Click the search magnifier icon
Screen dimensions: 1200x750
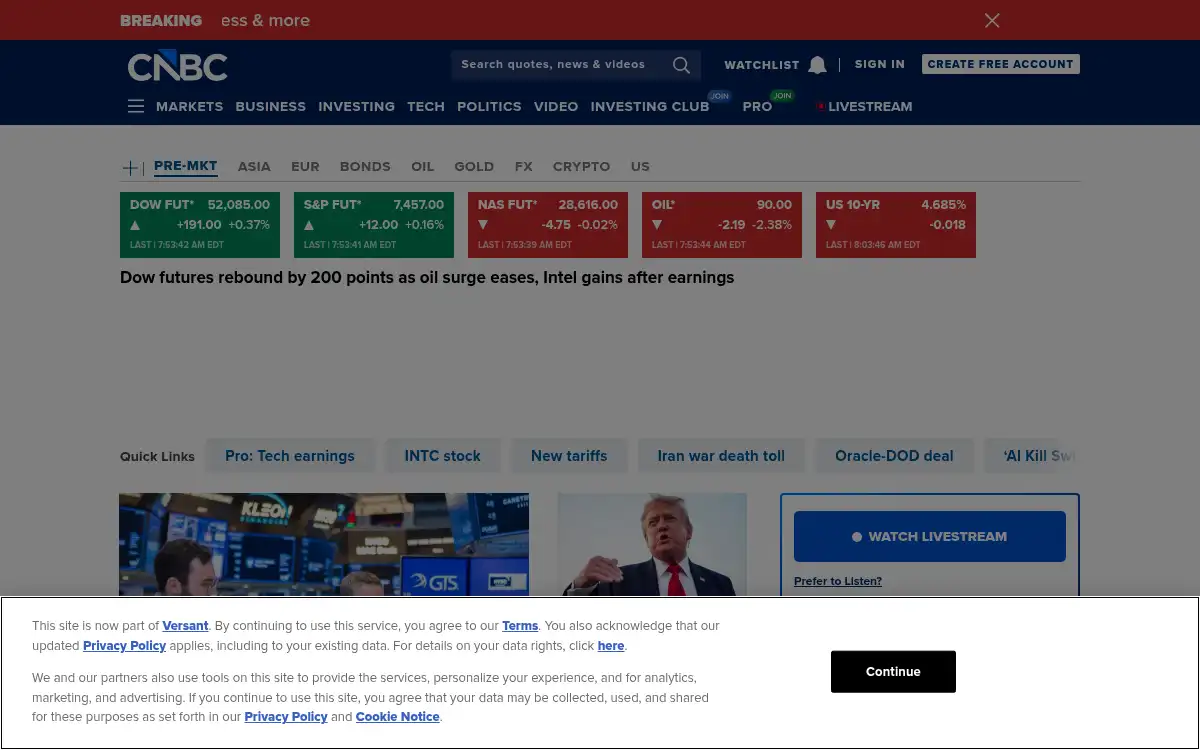pos(681,65)
